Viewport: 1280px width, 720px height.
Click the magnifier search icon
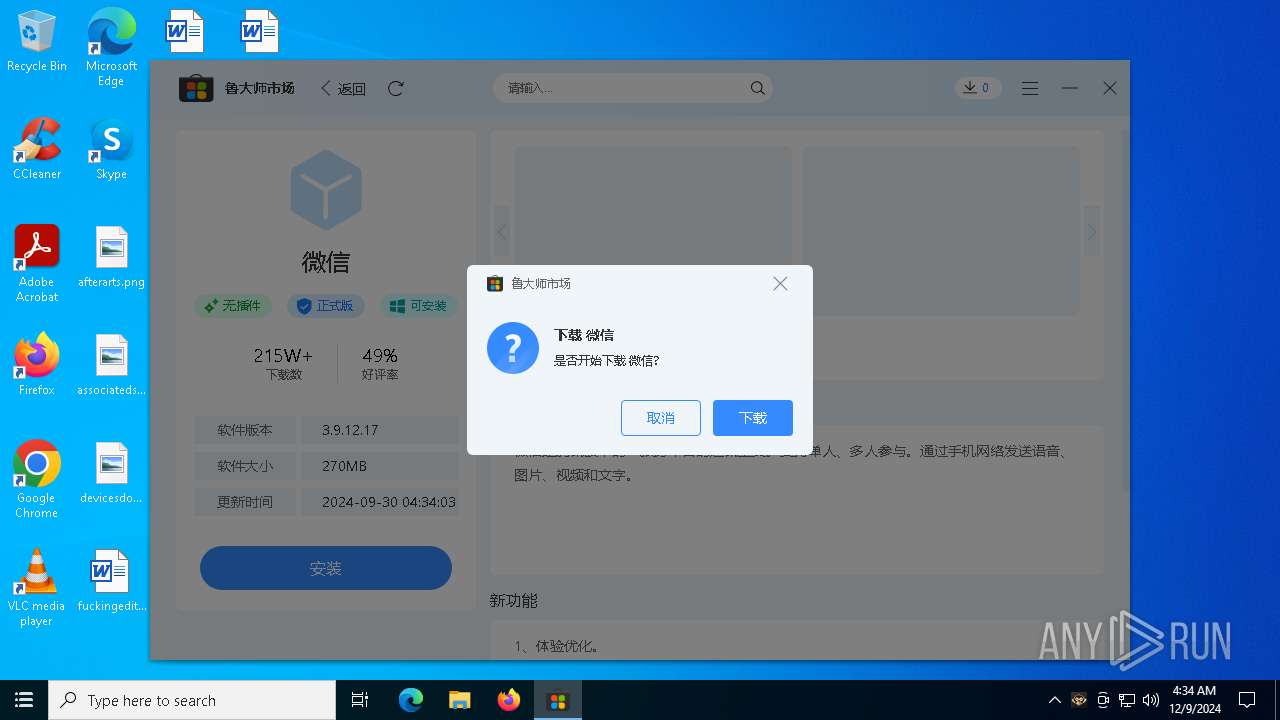pos(757,88)
